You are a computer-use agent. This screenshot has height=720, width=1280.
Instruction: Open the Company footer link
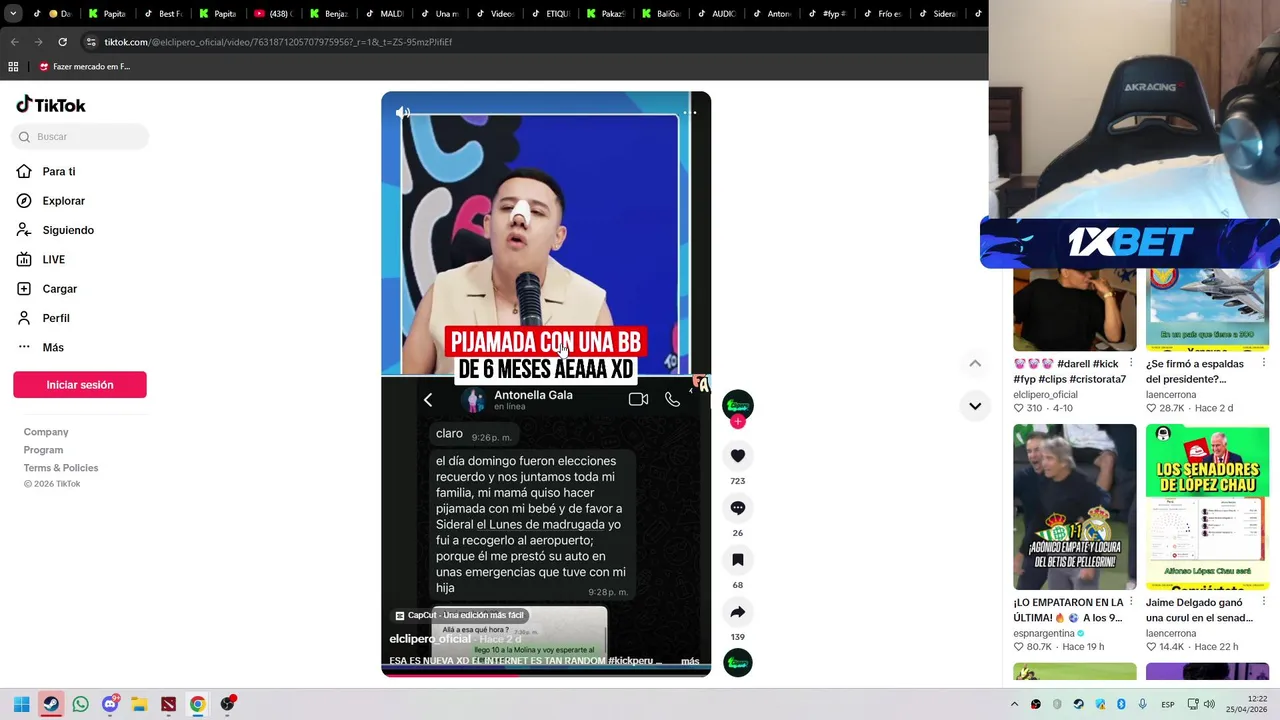46,432
